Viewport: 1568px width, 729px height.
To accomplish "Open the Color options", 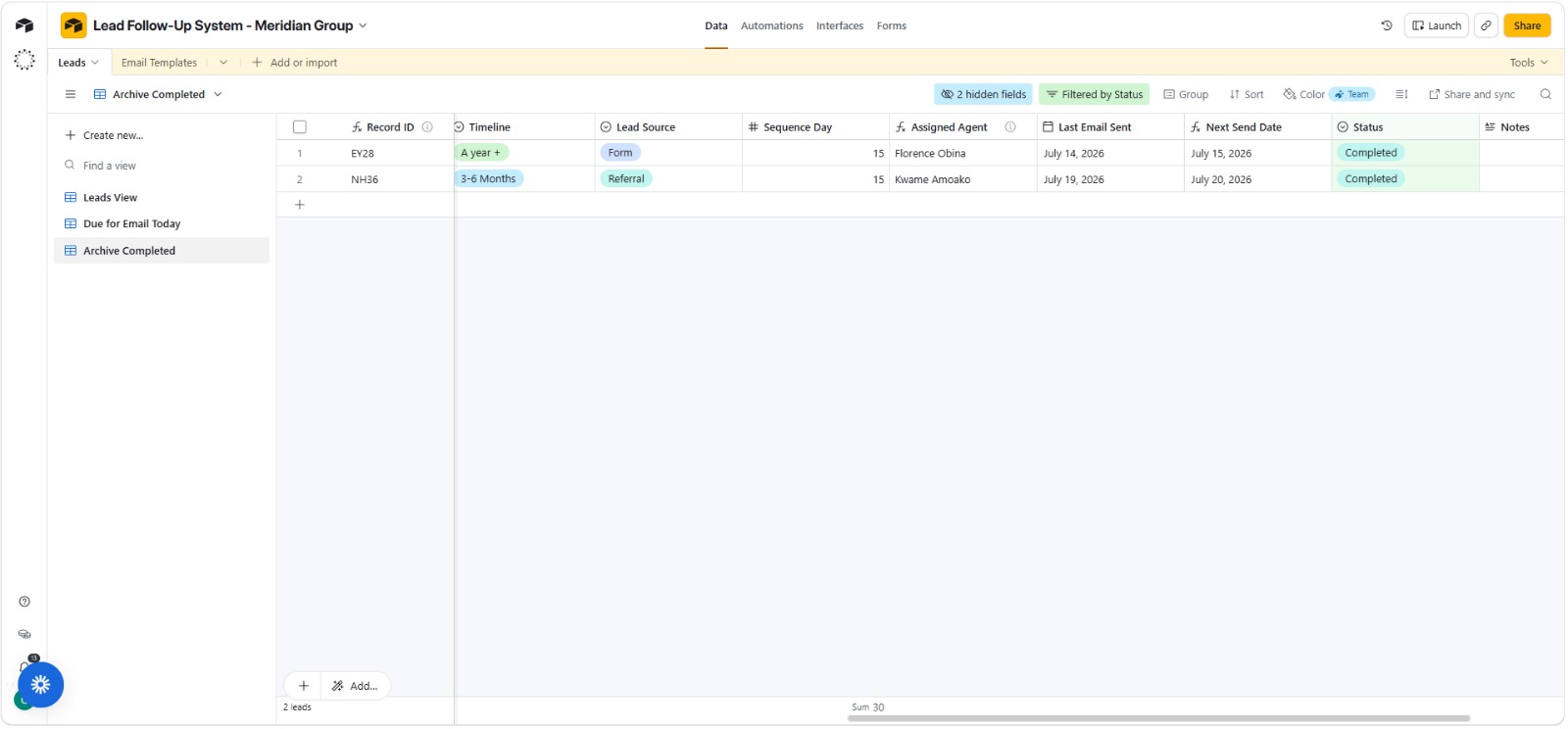I will click(1304, 94).
